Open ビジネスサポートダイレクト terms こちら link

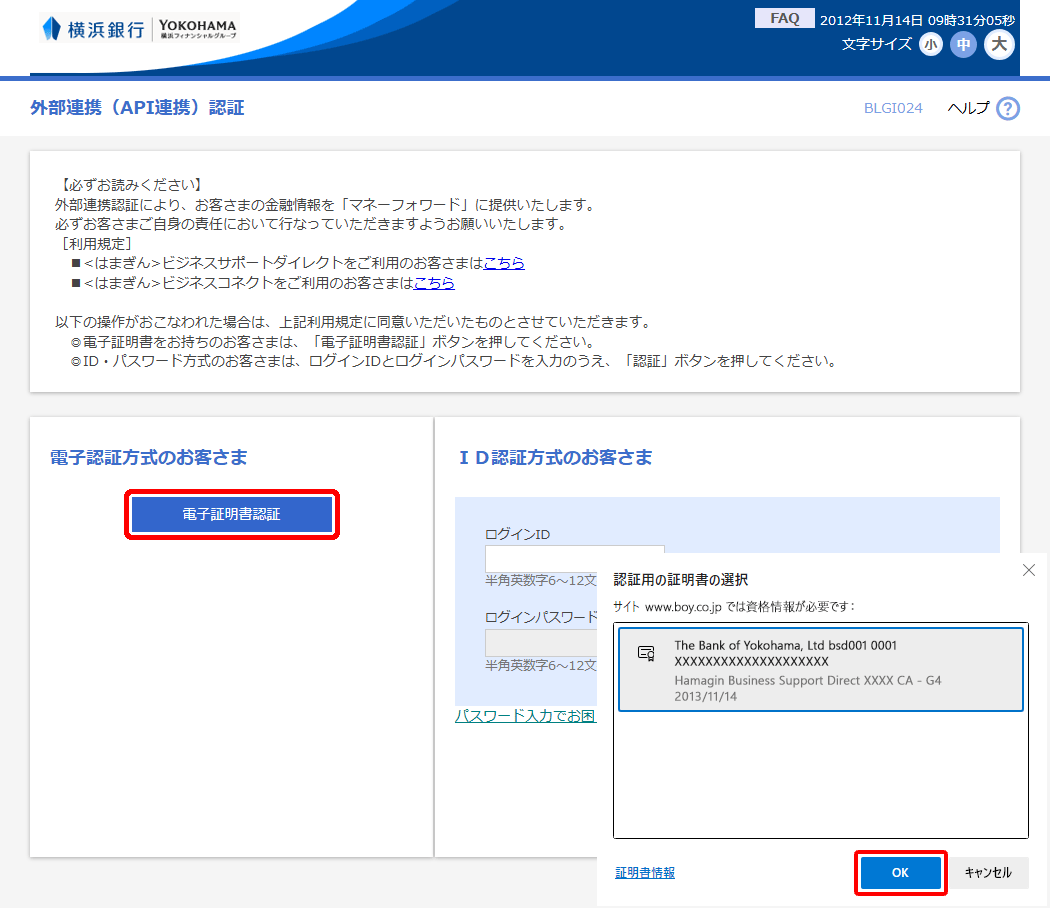[504, 263]
